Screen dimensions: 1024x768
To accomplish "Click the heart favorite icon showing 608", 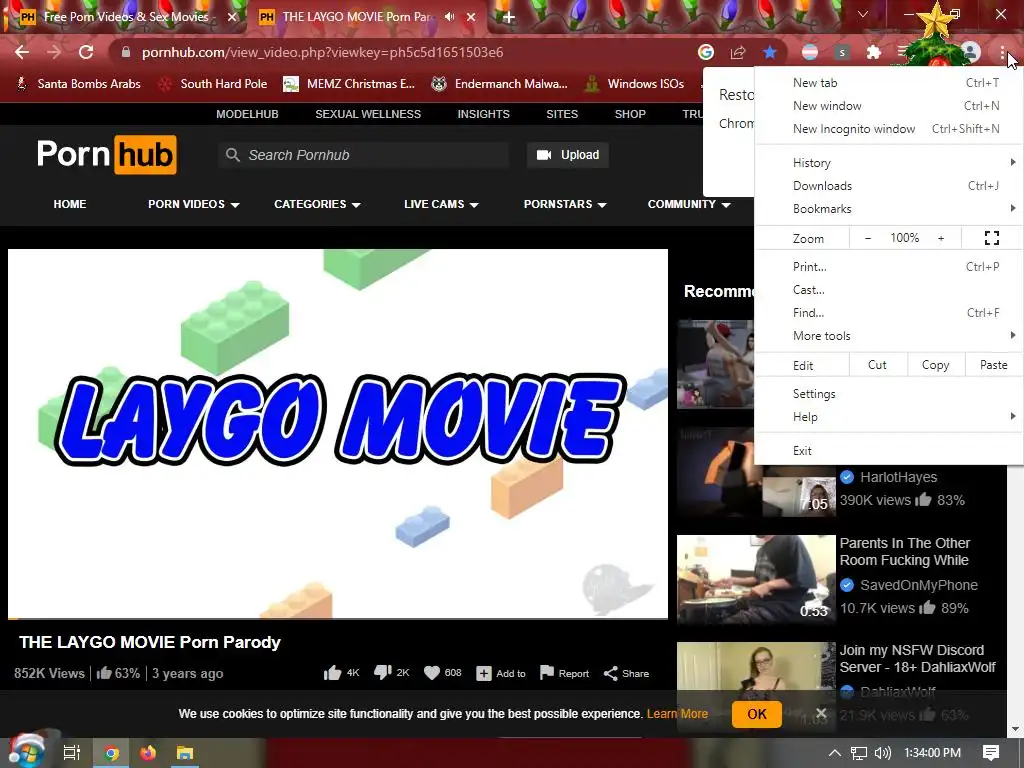I will [432, 673].
